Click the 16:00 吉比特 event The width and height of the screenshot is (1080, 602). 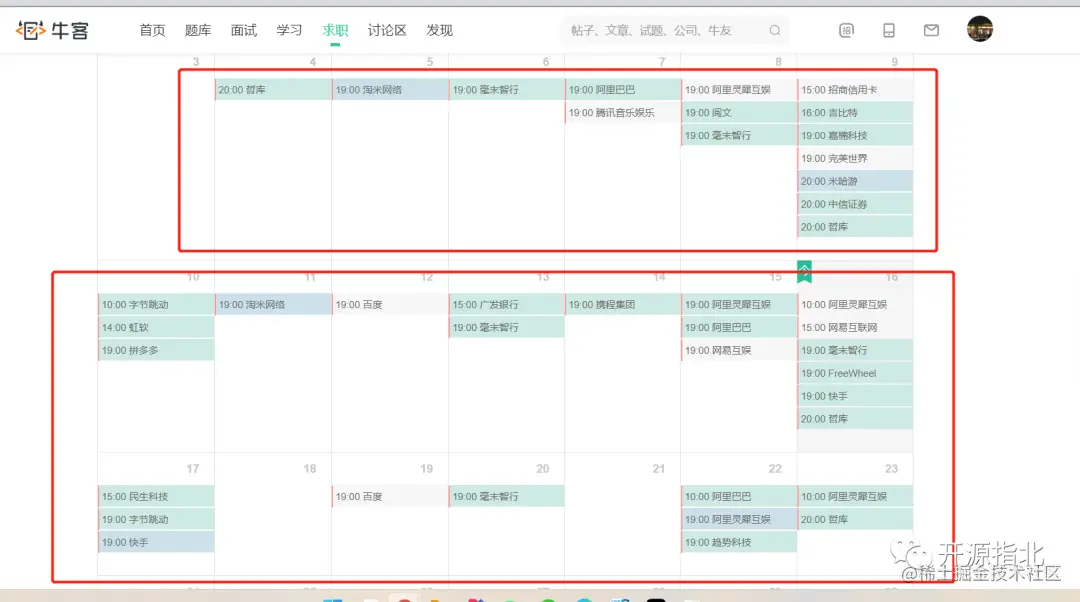[855, 112]
